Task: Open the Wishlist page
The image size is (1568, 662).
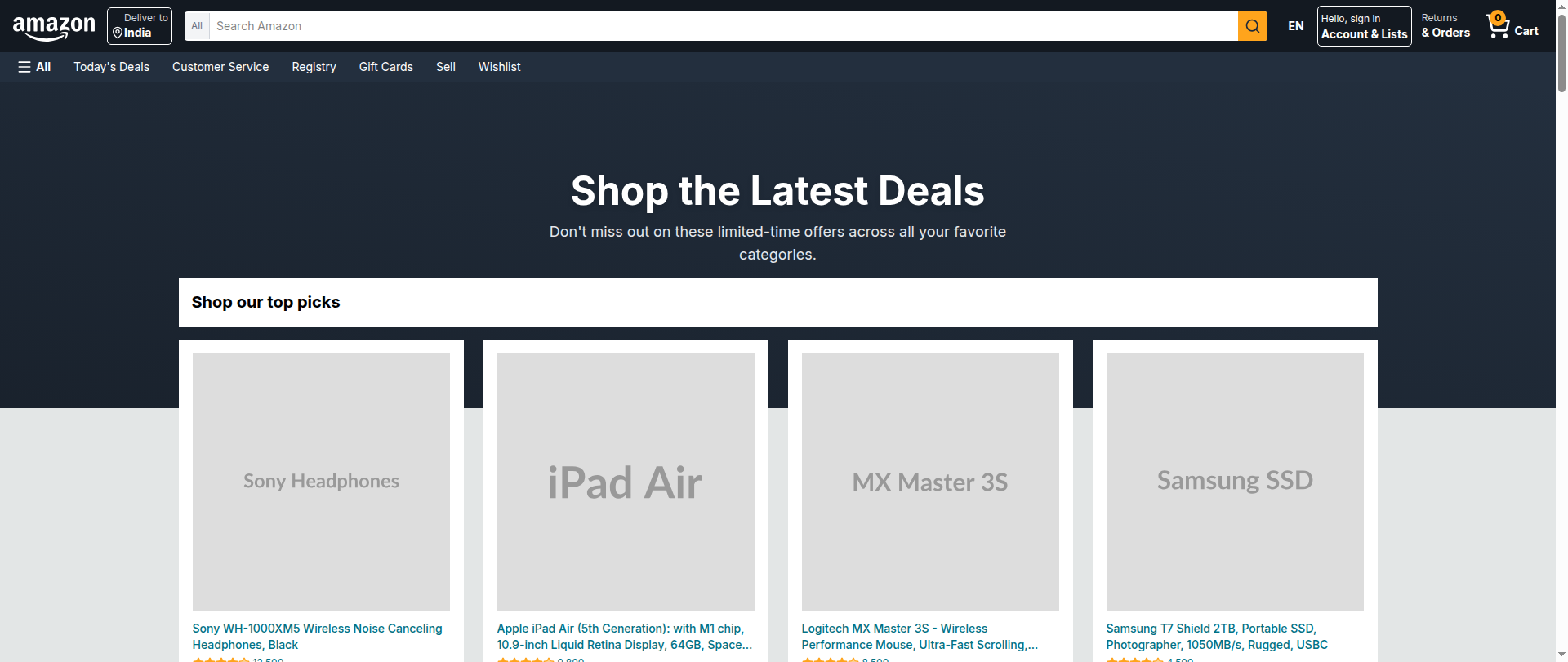Action: click(499, 67)
